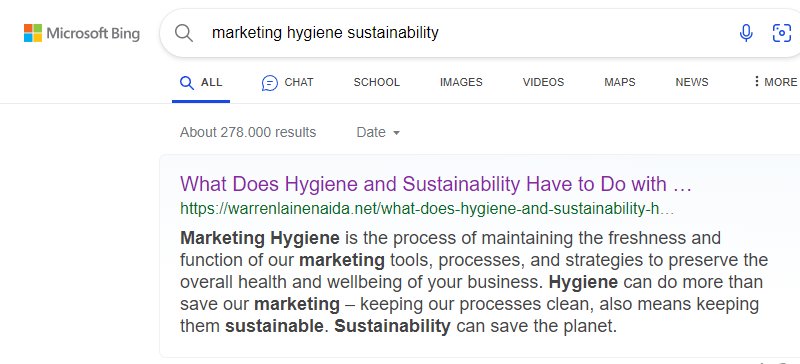Open the Date filter dropdown
This screenshot has height=364, width=800.
click(x=378, y=133)
